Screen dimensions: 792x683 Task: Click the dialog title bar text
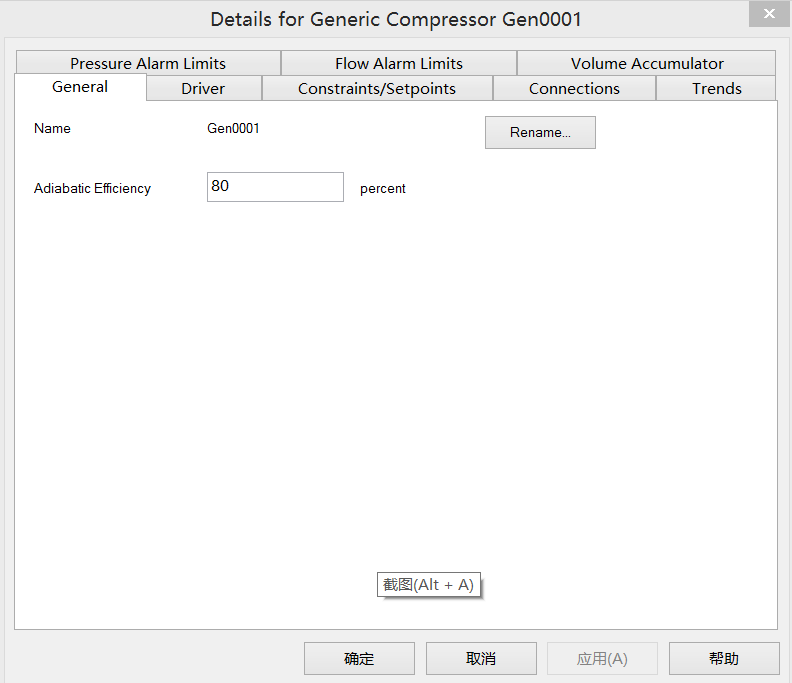point(396,19)
